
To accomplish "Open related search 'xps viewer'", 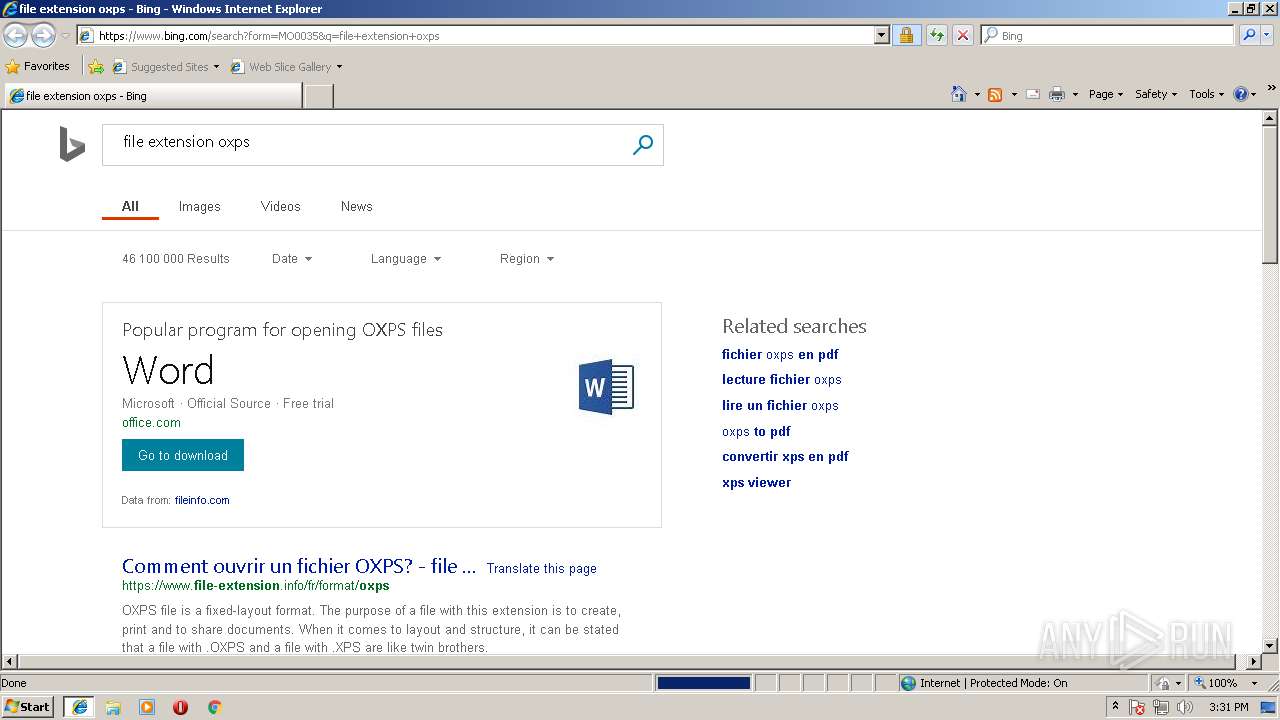I will (x=756, y=482).
